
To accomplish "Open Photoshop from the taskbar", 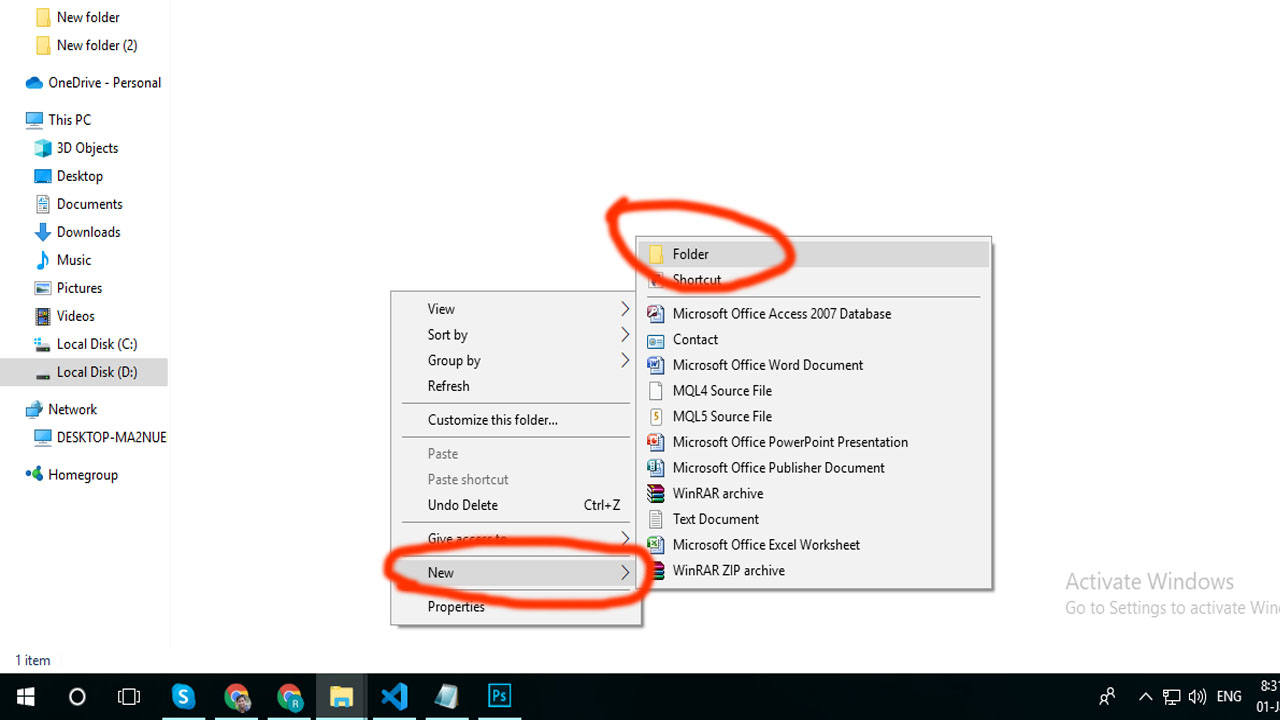I will point(499,697).
